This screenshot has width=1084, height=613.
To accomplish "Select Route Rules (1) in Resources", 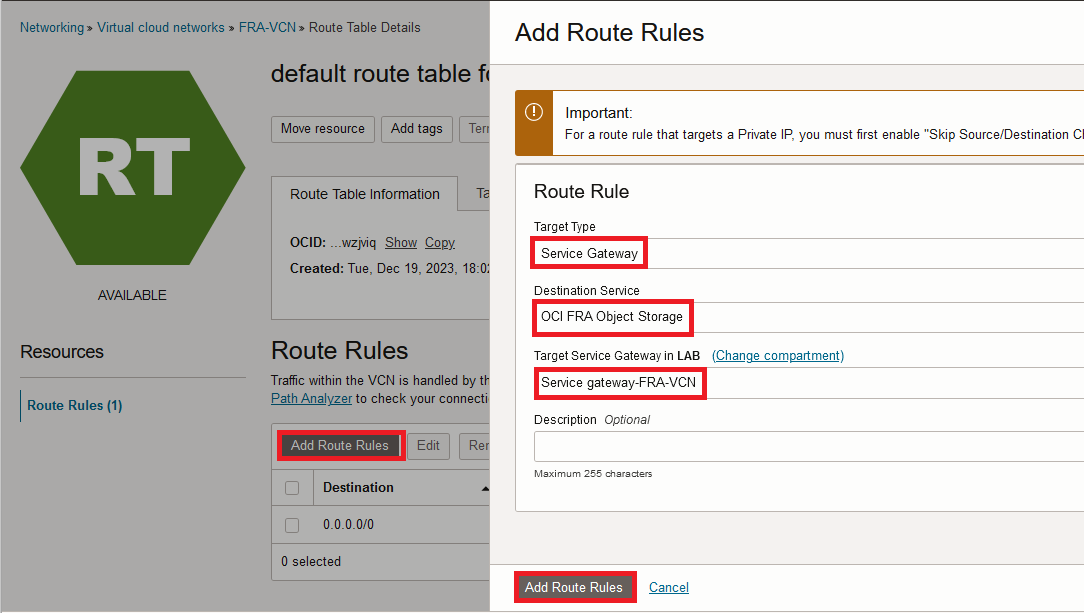I will [74, 405].
